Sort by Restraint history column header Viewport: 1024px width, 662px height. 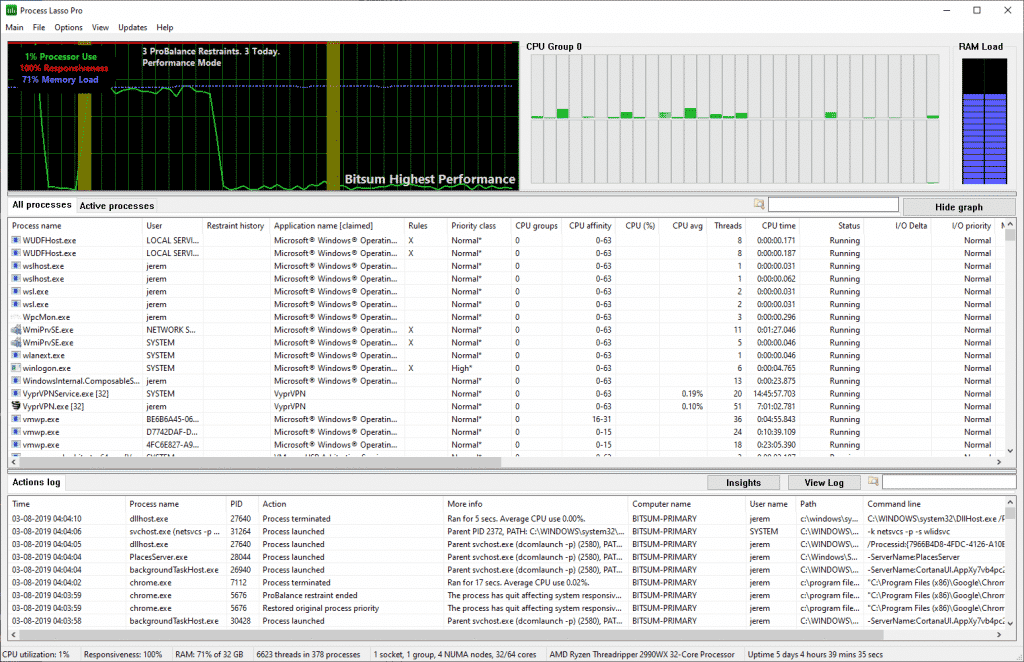click(236, 226)
